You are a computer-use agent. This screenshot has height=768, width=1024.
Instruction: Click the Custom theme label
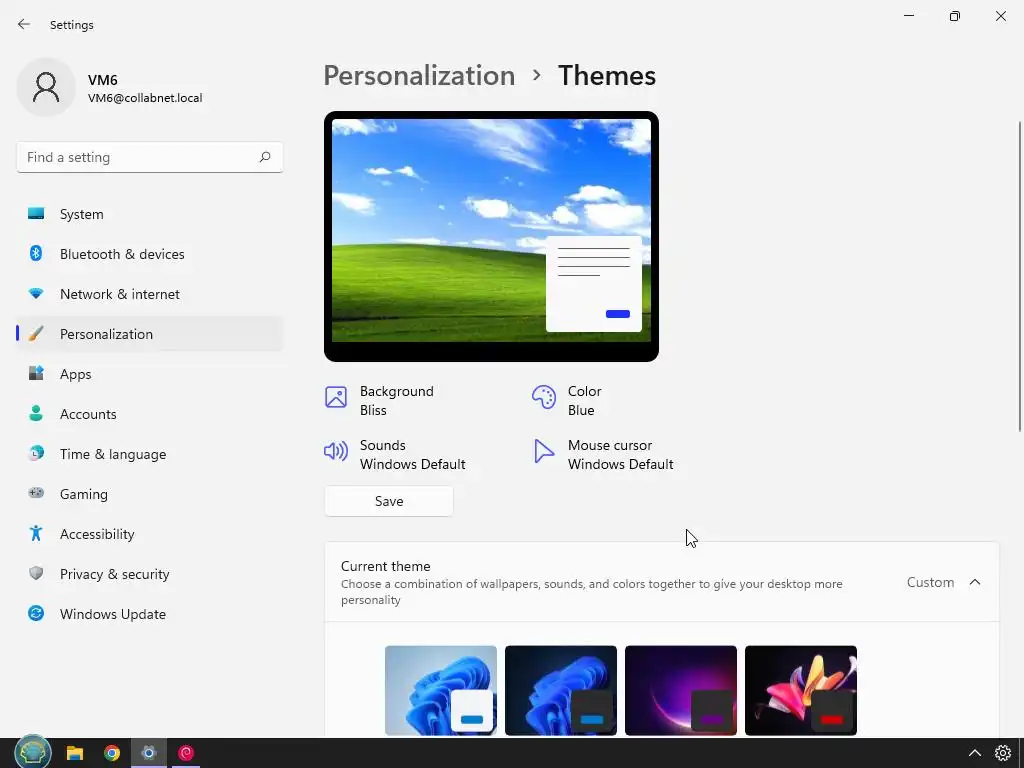(x=930, y=582)
